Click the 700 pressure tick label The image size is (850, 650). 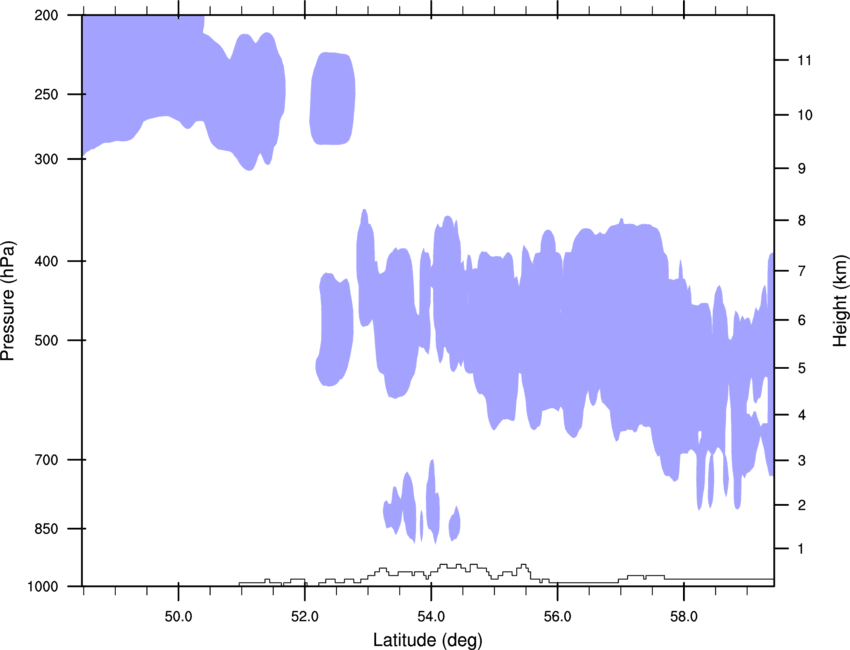coord(47,460)
